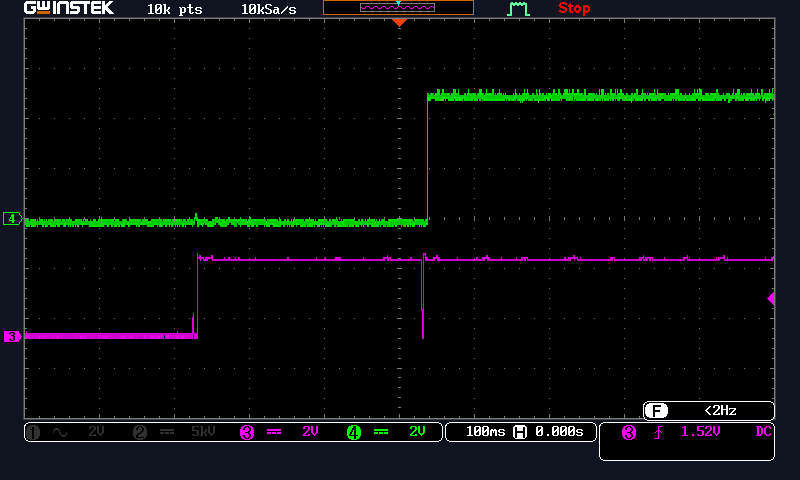
Task: Click the 0.000s horizontal position value
Action: (559, 432)
